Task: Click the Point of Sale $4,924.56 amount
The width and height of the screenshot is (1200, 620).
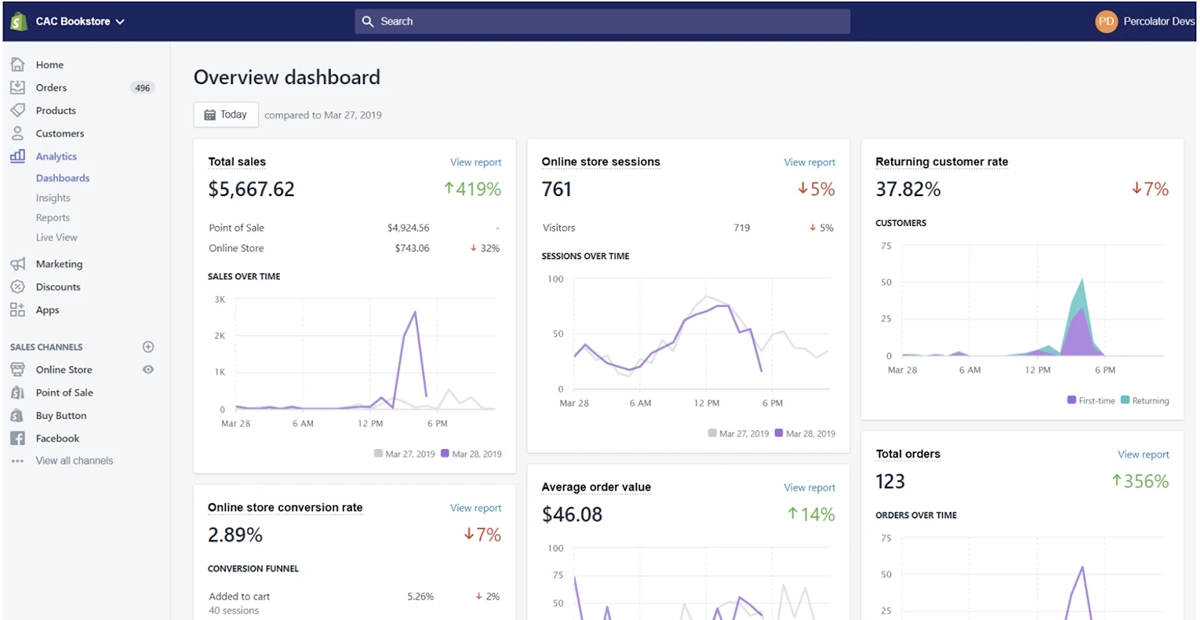Action: pyautogui.click(x=408, y=228)
